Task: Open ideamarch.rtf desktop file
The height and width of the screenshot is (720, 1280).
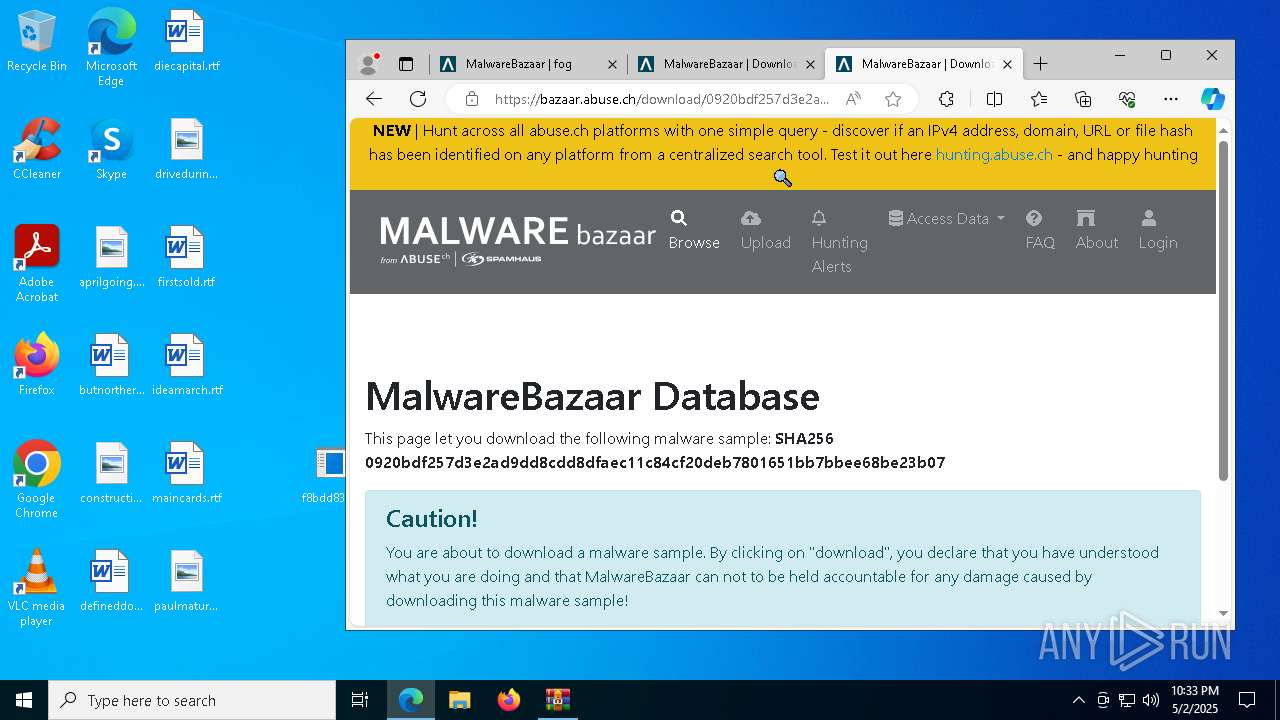Action: click(186, 366)
